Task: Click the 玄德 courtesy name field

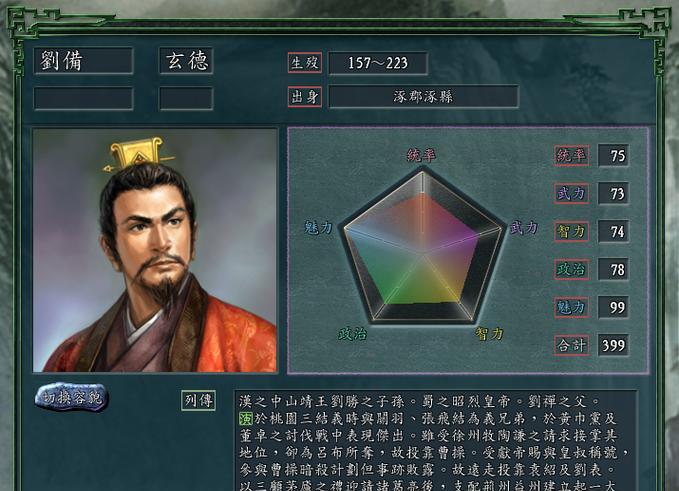Action: pyautogui.click(x=186, y=61)
